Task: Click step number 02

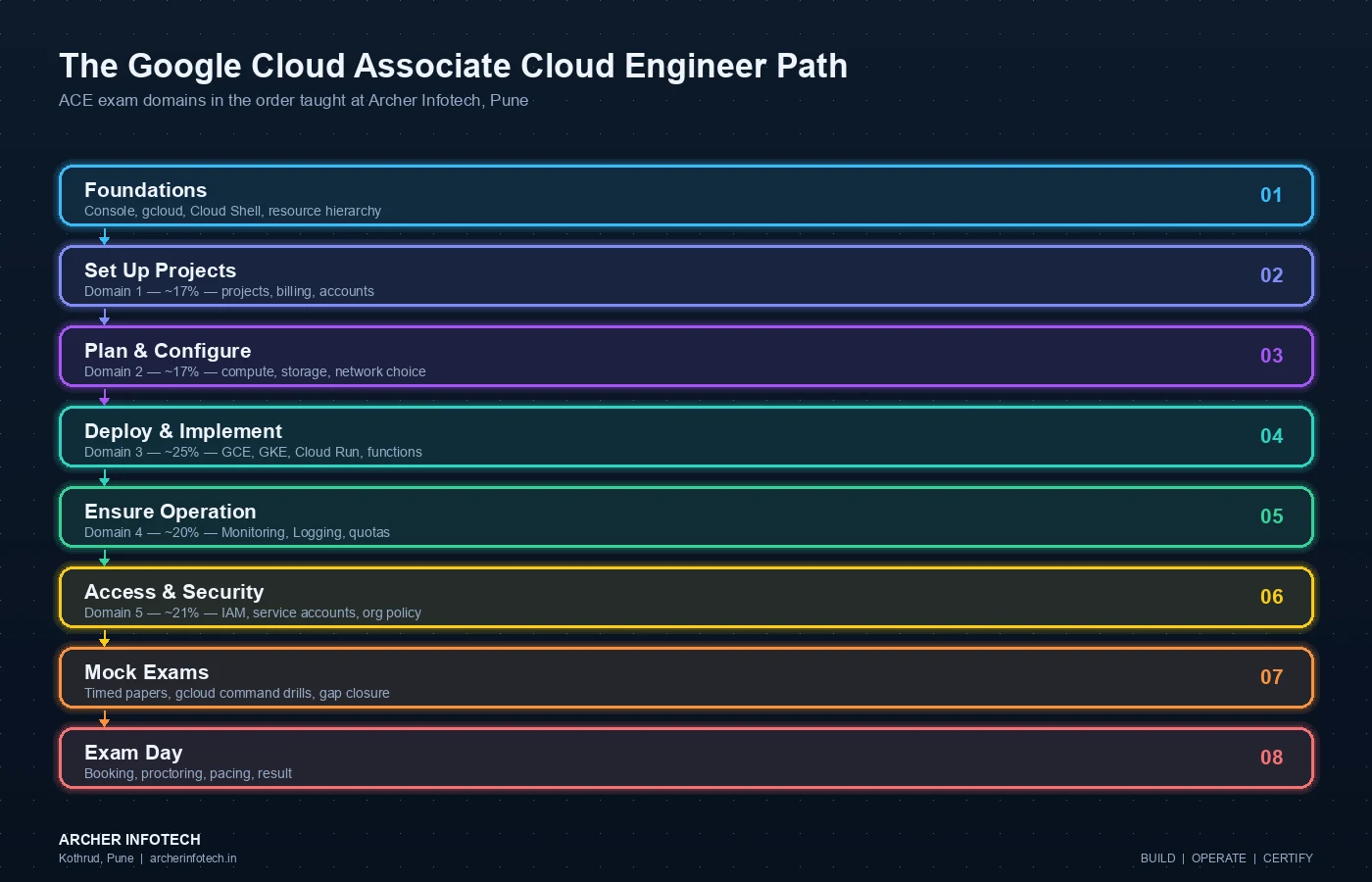Action: tap(1271, 275)
